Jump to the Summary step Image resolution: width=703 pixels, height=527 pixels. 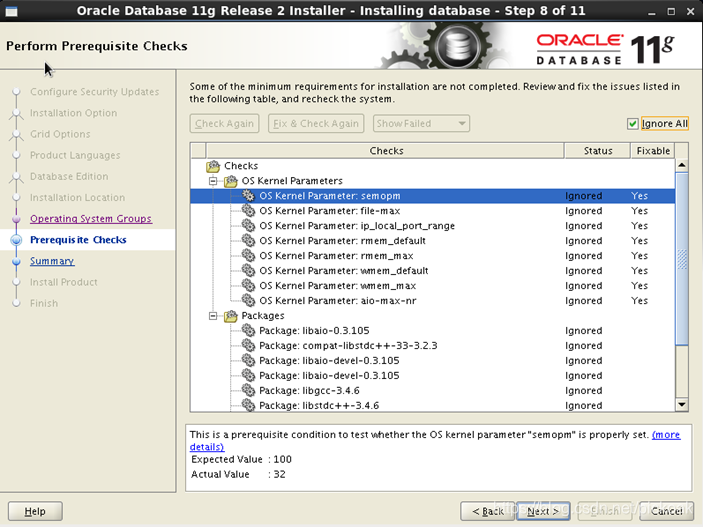pos(52,261)
